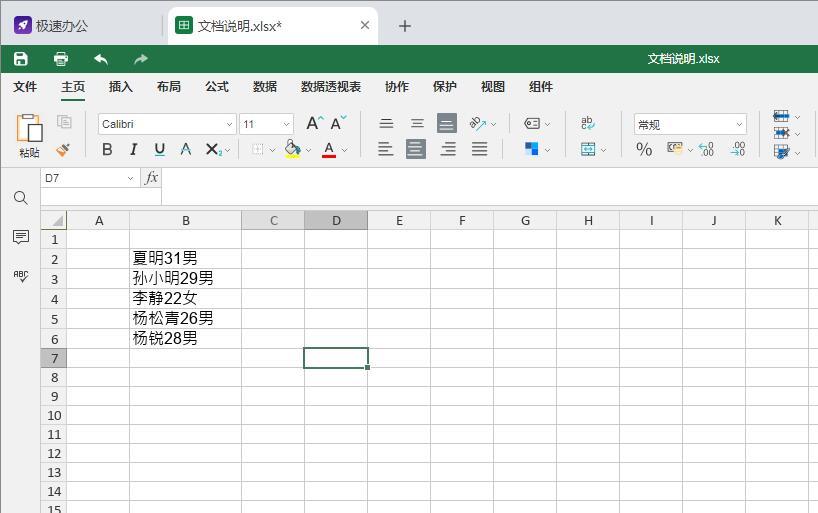Viewport: 818px width, 513px height.
Task: Click the percent style icon
Action: pyautogui.click(x=644, y=149)
